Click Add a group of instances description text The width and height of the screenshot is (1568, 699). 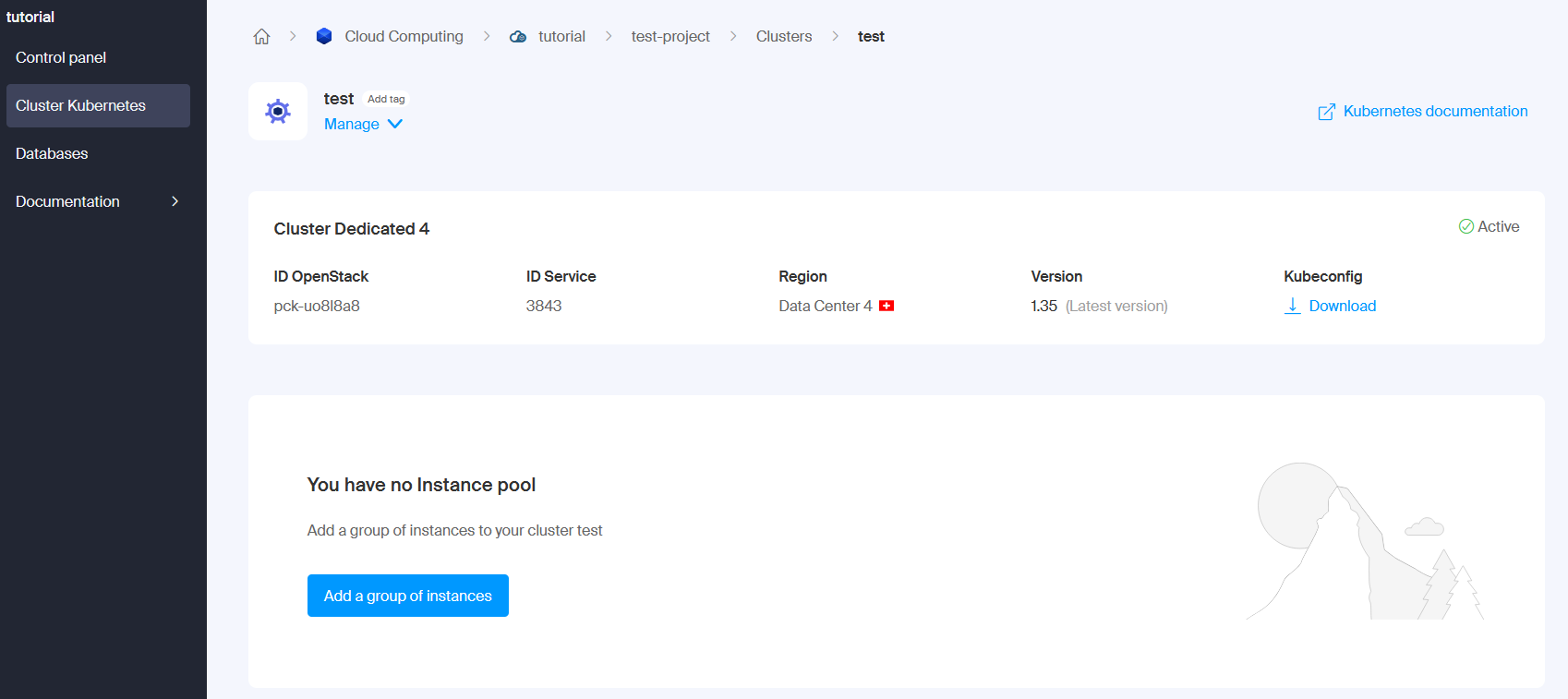tap(455, 530)
